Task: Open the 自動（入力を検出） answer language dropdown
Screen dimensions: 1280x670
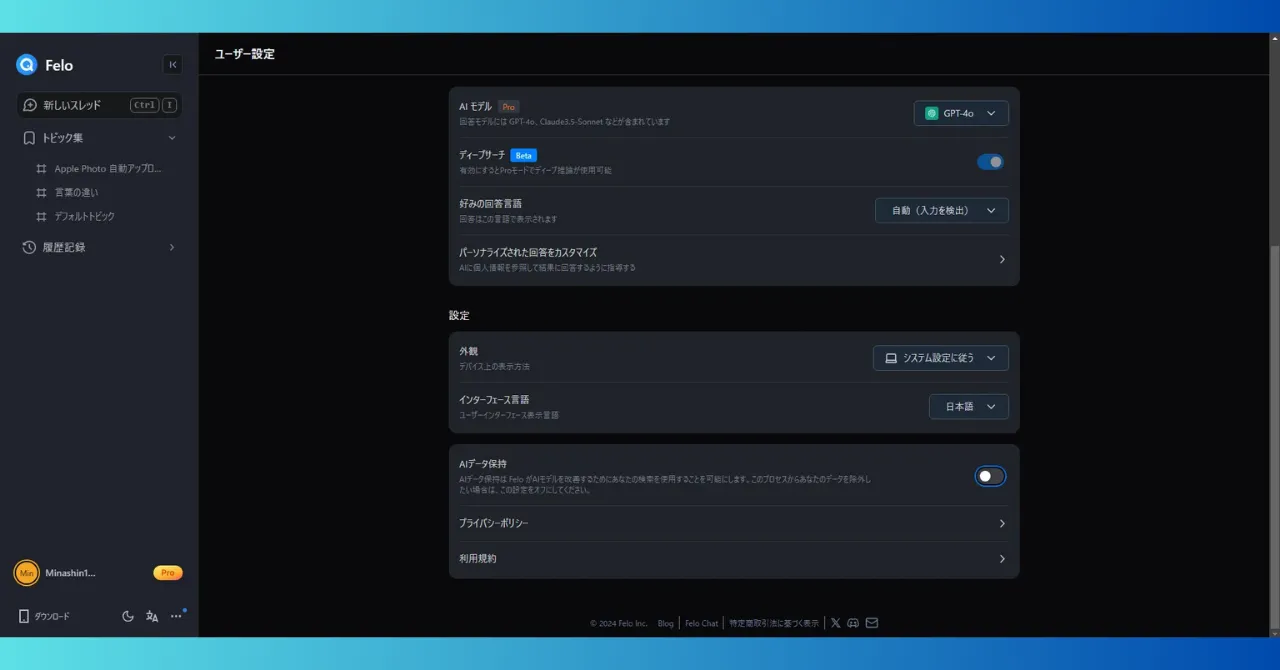Action: [x=941, y=211]
